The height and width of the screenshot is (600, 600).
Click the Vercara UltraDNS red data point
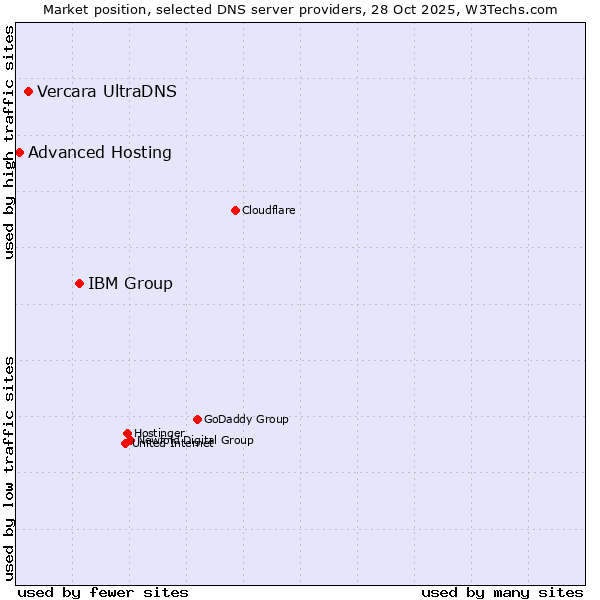click(28, 92)
